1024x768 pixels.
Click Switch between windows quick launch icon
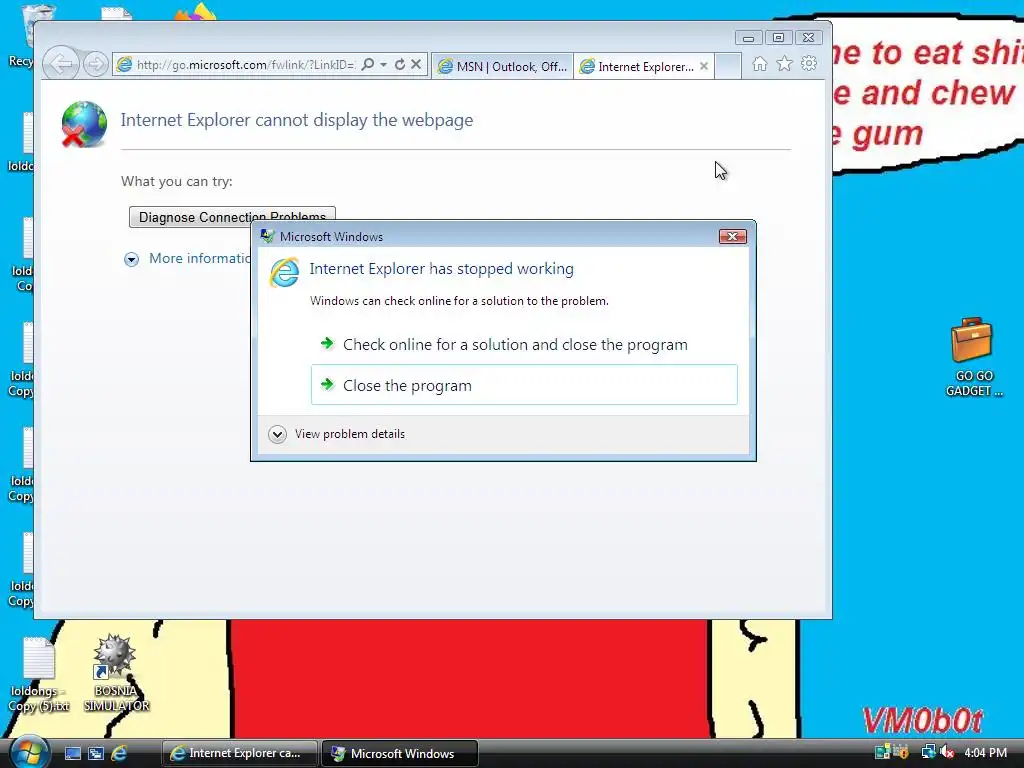96,754
